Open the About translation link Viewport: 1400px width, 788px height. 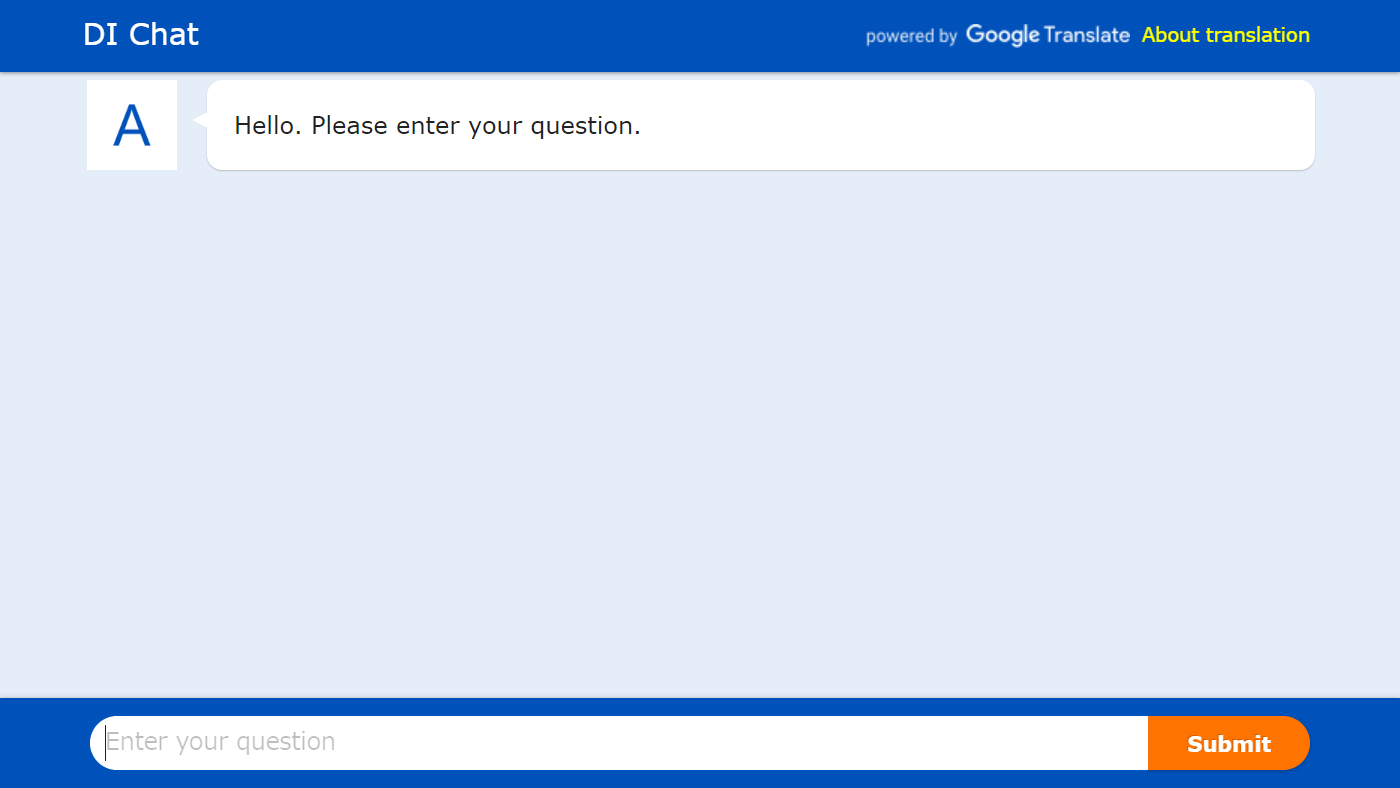point(1225,35)
